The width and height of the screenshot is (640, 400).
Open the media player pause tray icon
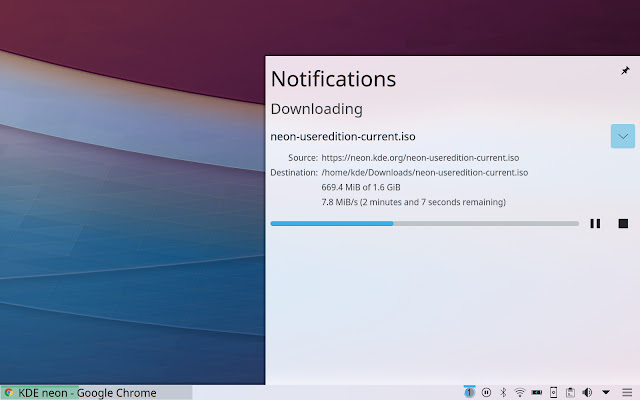486,392
